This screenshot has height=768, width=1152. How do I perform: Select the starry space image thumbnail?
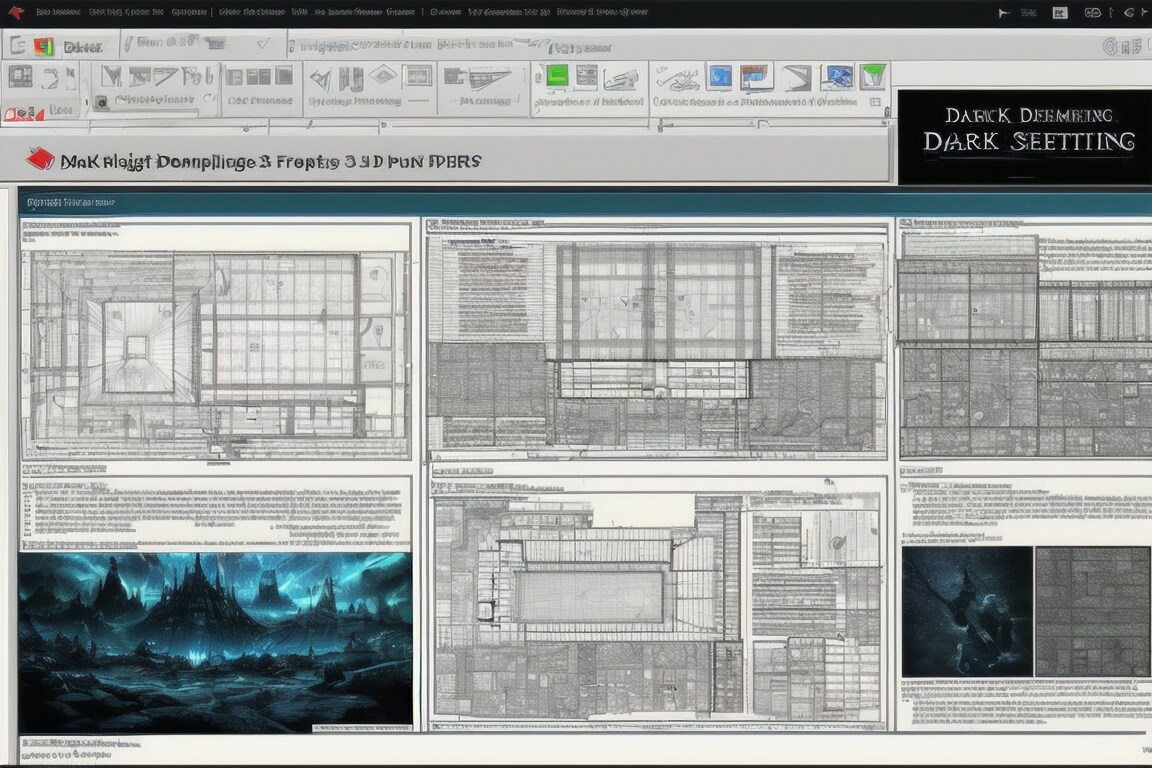click(x=966, y=611)
